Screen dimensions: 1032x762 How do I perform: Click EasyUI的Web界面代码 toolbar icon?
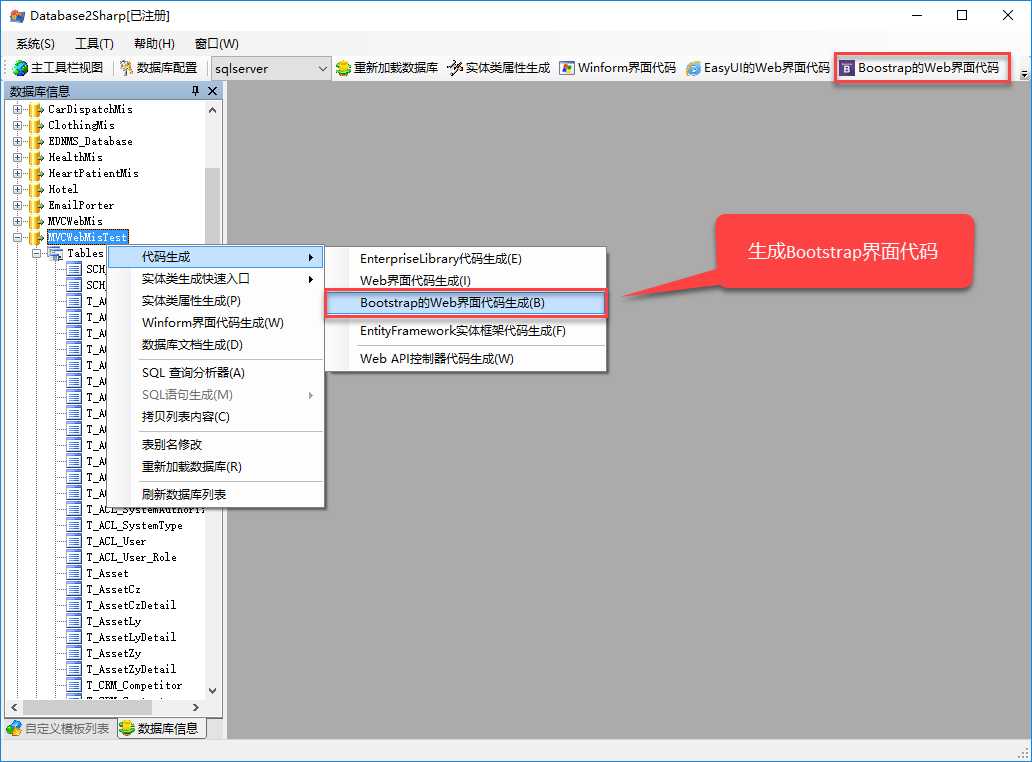click(693, 68)
